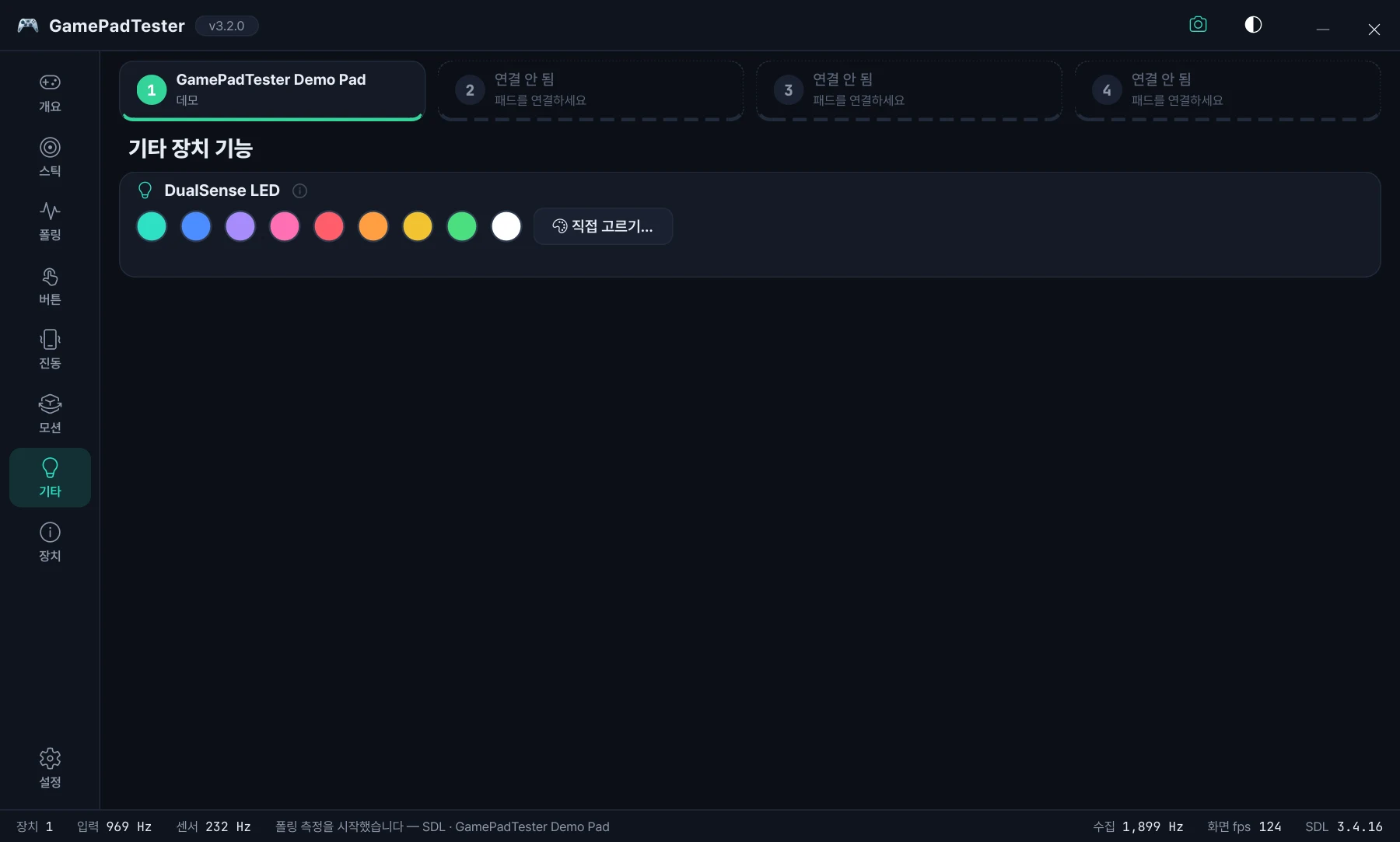Viewport: 1400px width, 842px height.
Task: Open 설정 settings at sidebar bottom
Action: pyautogui.click(x=50, y=768)
